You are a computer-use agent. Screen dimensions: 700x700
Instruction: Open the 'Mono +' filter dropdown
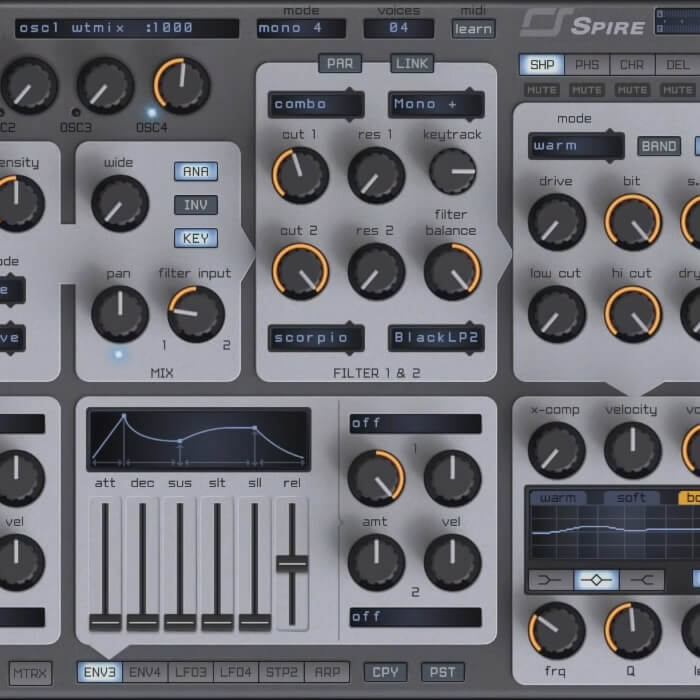(x=436, y=104)
